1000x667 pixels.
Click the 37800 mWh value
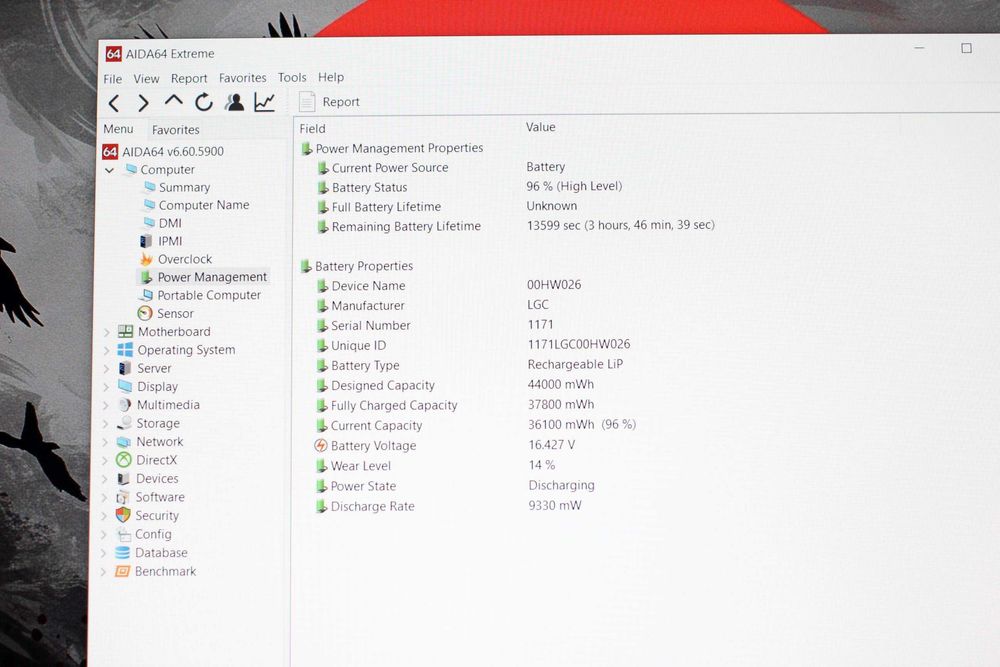pyautogui.click(x=561, y=404)
